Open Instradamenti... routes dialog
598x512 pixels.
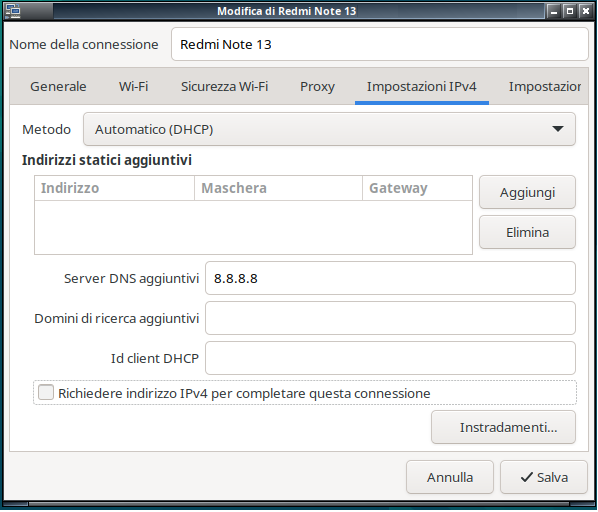pos(503,427)
